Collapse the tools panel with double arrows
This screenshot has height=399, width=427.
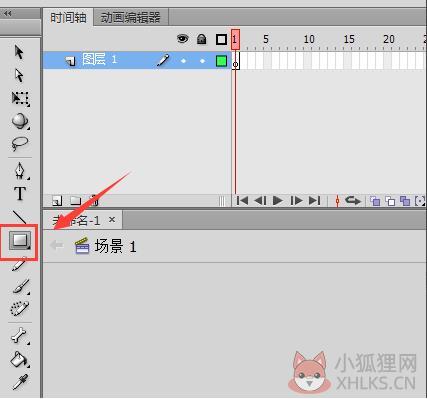click(7, 13)
